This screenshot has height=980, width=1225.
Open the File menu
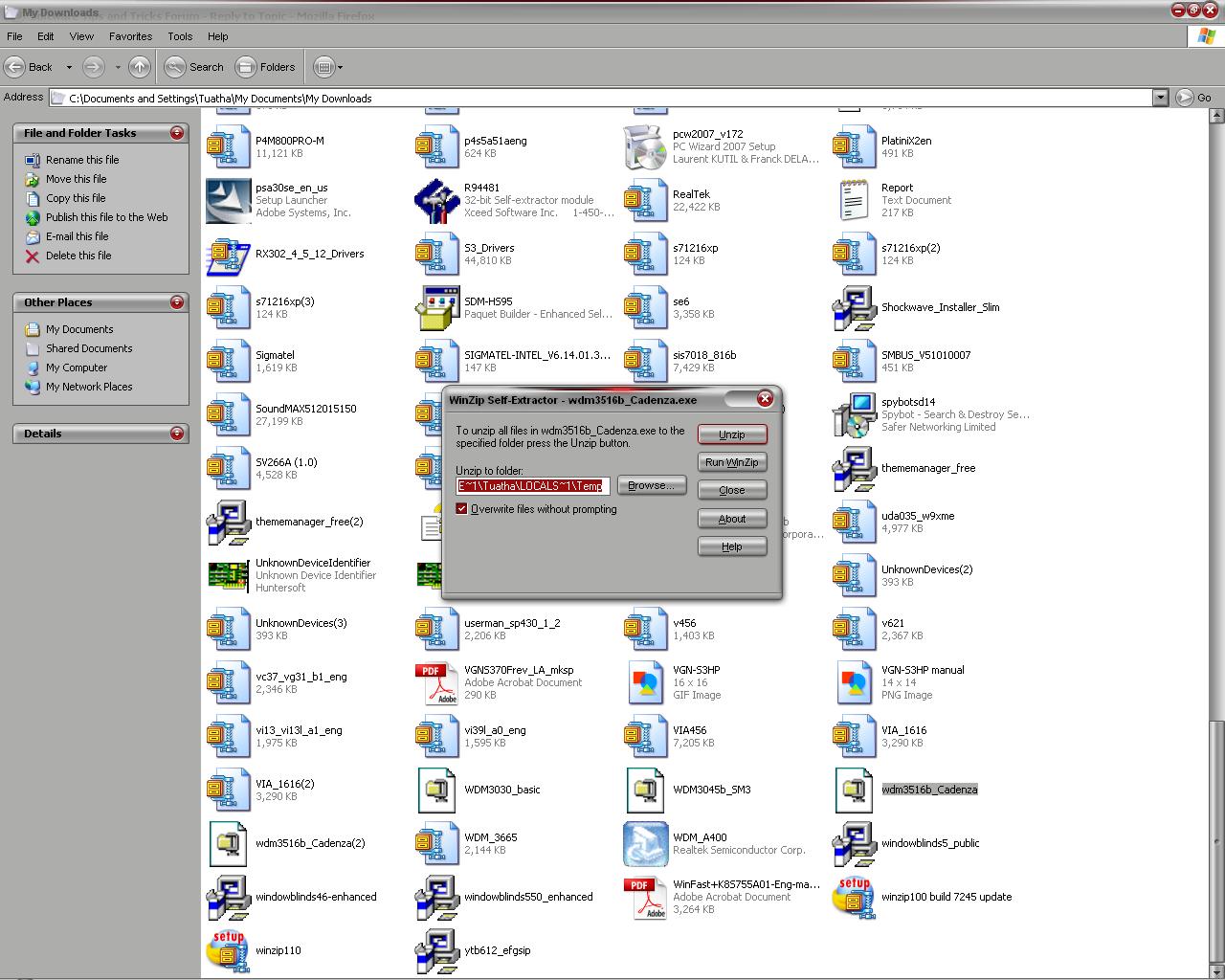click(14, 36)
